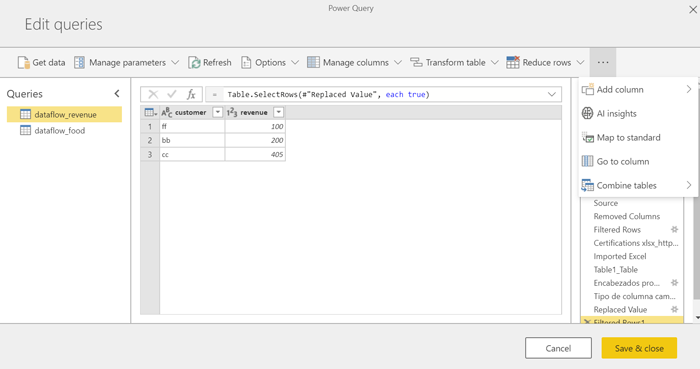Image resolution: width=700 pixels, height=369 pixels.
Task: Click revenue cell 100
Action: click(x=255, y=126)
